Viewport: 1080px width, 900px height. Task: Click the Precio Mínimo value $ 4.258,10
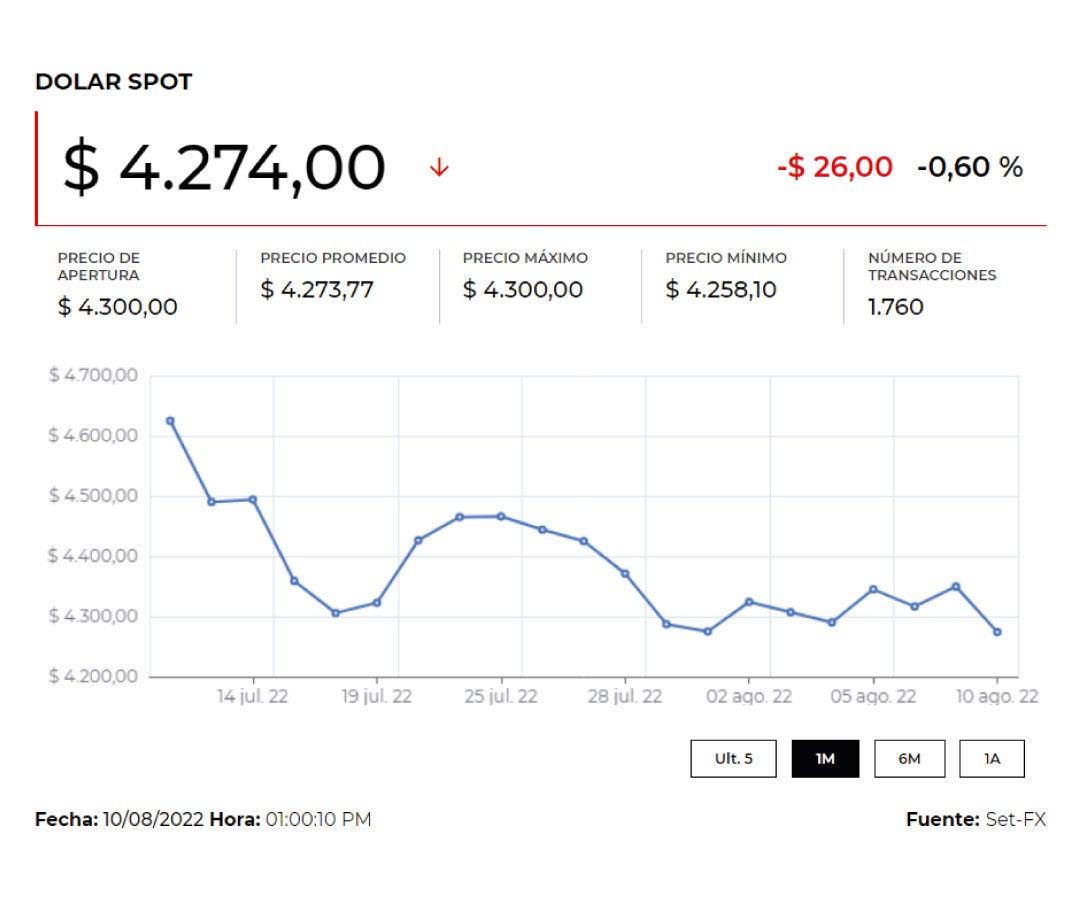tap(721, 290)
